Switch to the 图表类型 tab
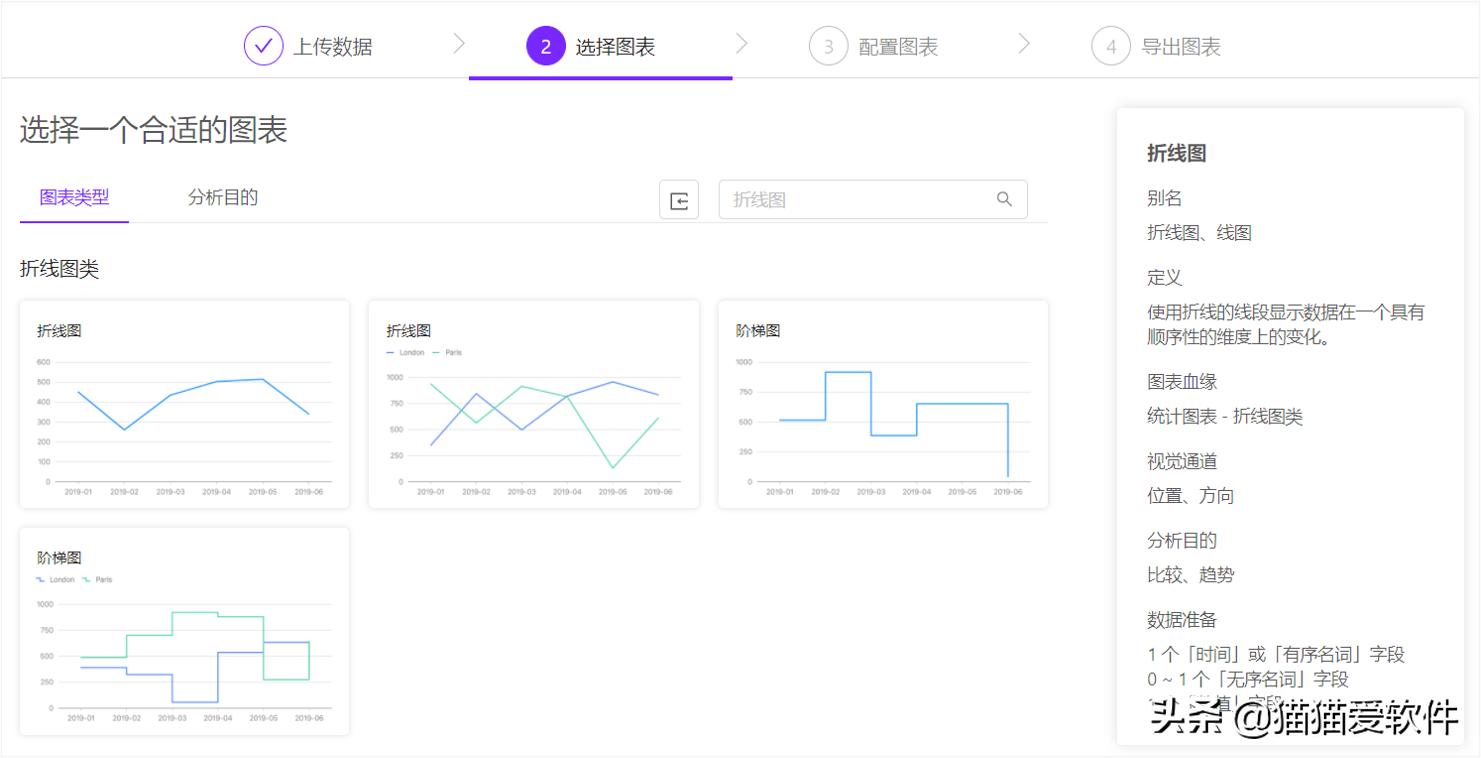This screenshot has width=1481, height=758. 74,198
